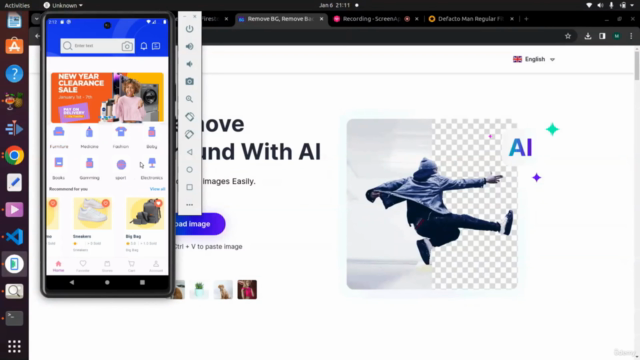
Task: Tap Android recents button on phone navbar
Action: click(x=142, y=282)
